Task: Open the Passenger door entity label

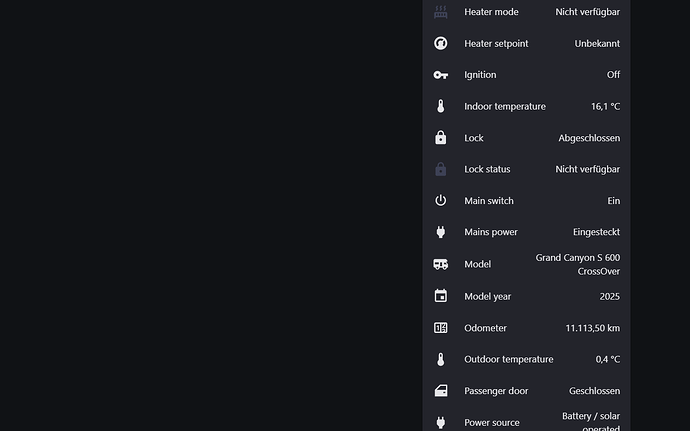Action: coord(496,391)
